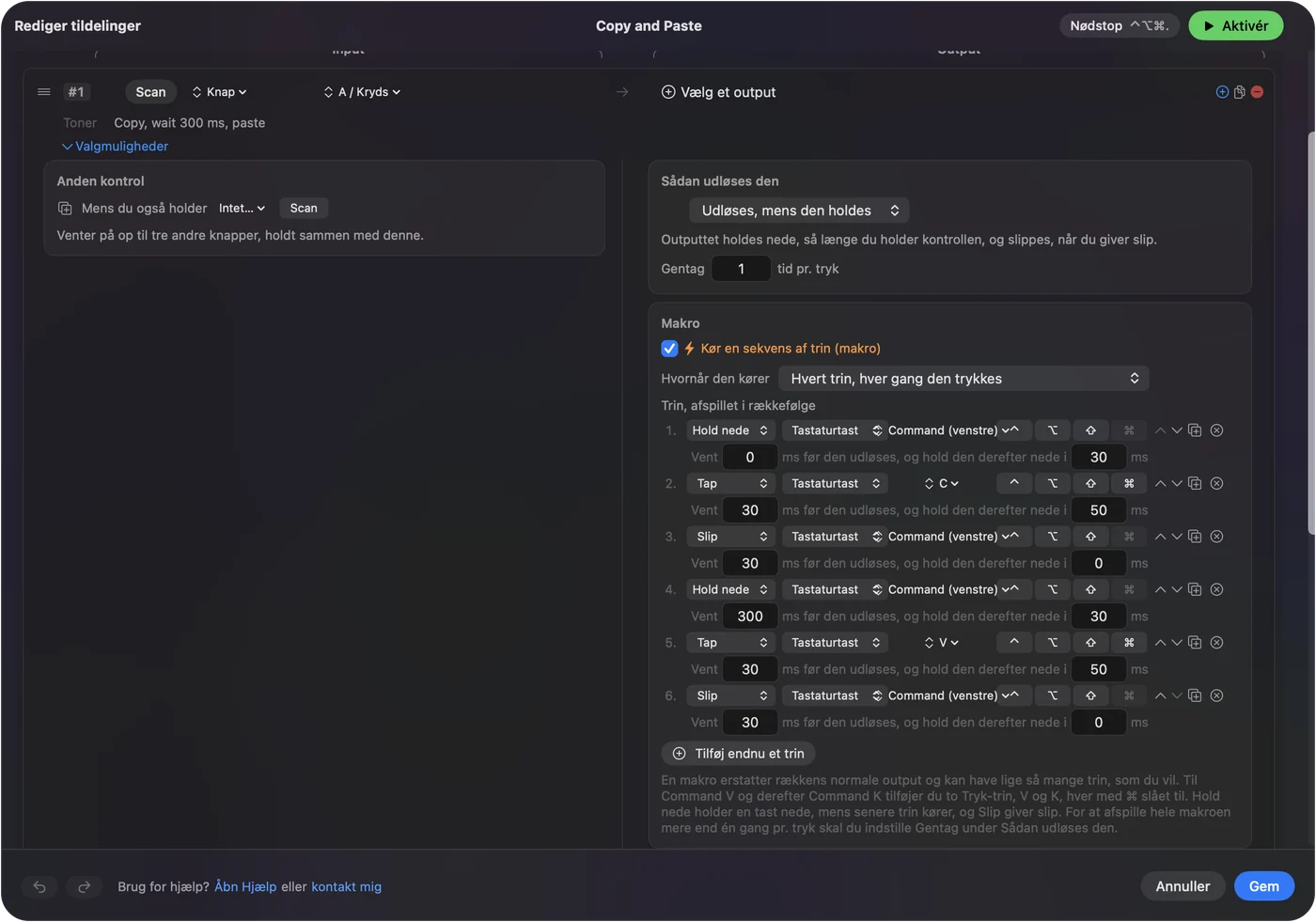
Task: Toggle Control modifier on step 2
Action: tap(1014, 483)
